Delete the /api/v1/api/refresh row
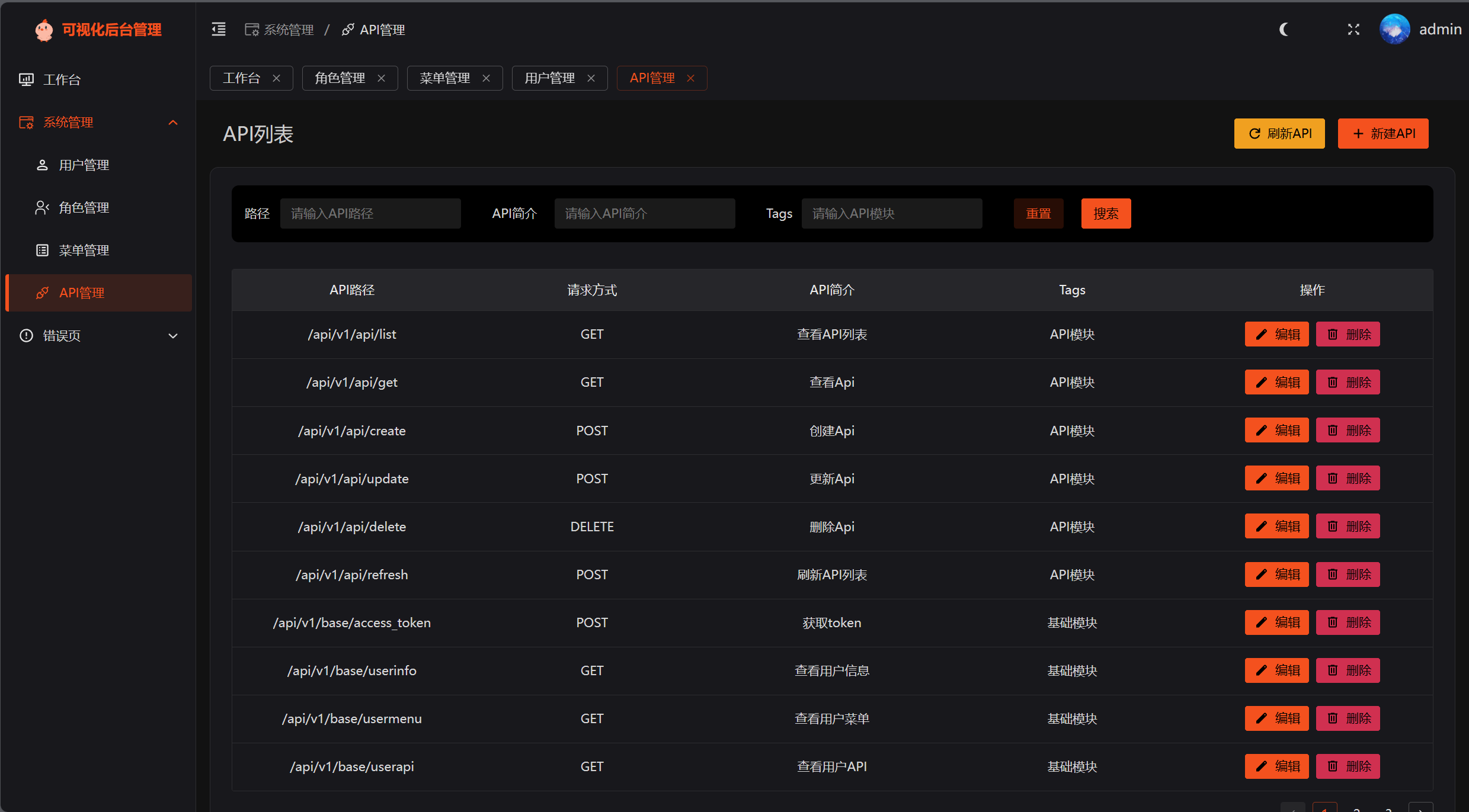 tap(1348, 575)
